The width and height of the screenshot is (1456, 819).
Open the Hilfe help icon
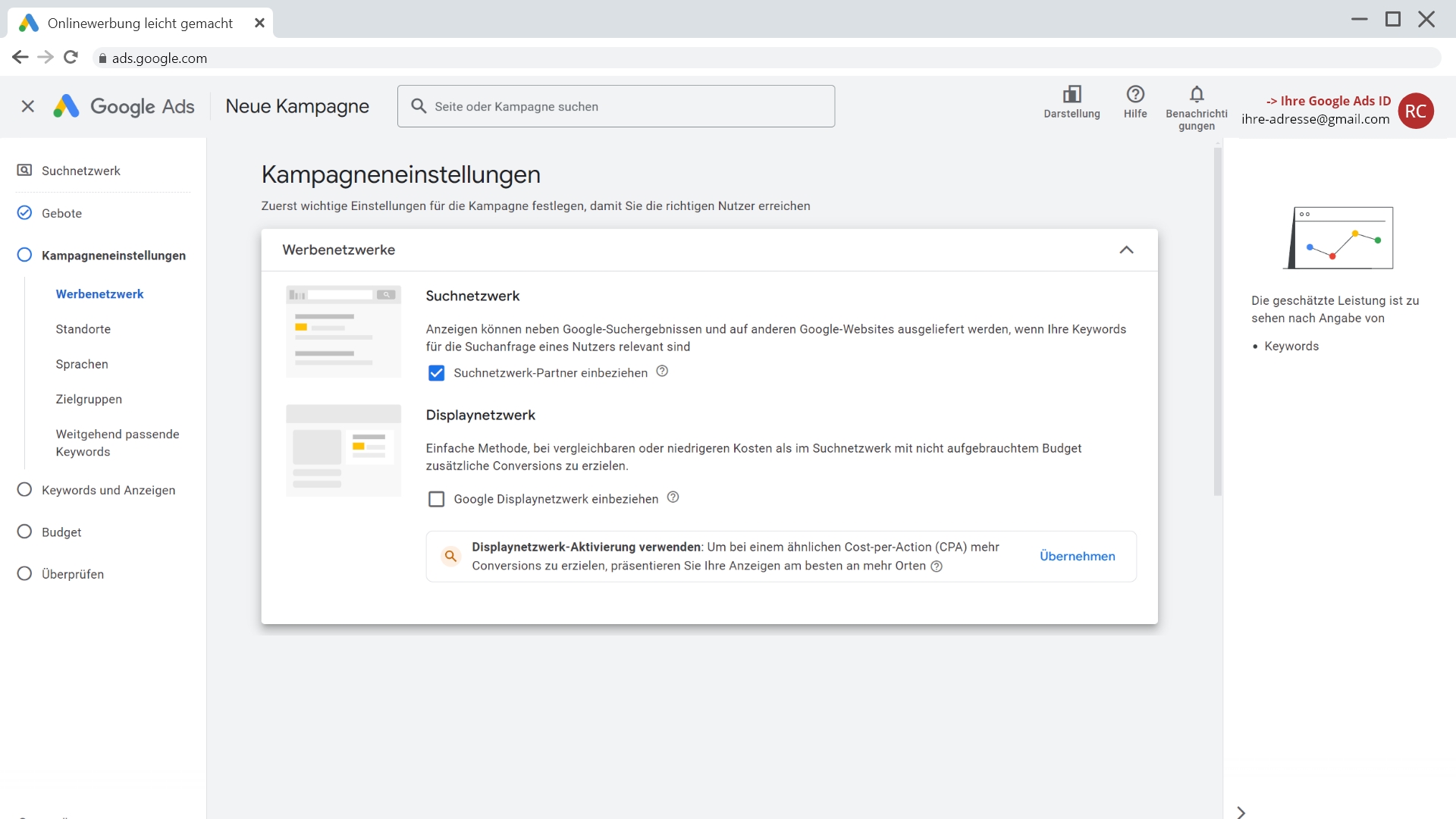point(1135,95)
